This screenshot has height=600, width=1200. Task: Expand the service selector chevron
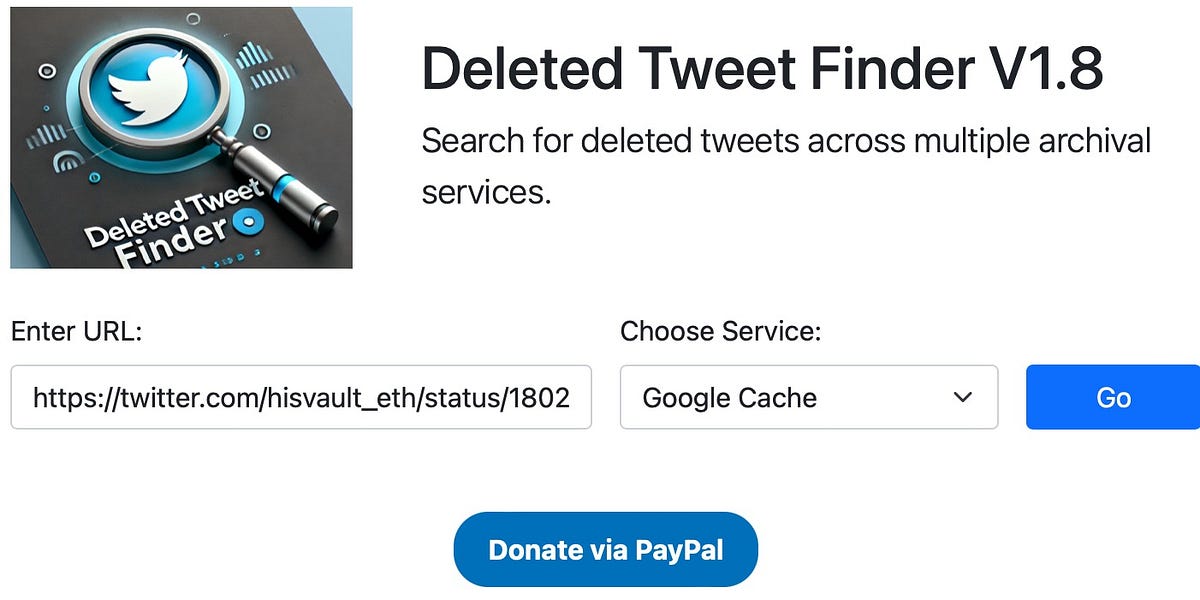pos(961,397)
